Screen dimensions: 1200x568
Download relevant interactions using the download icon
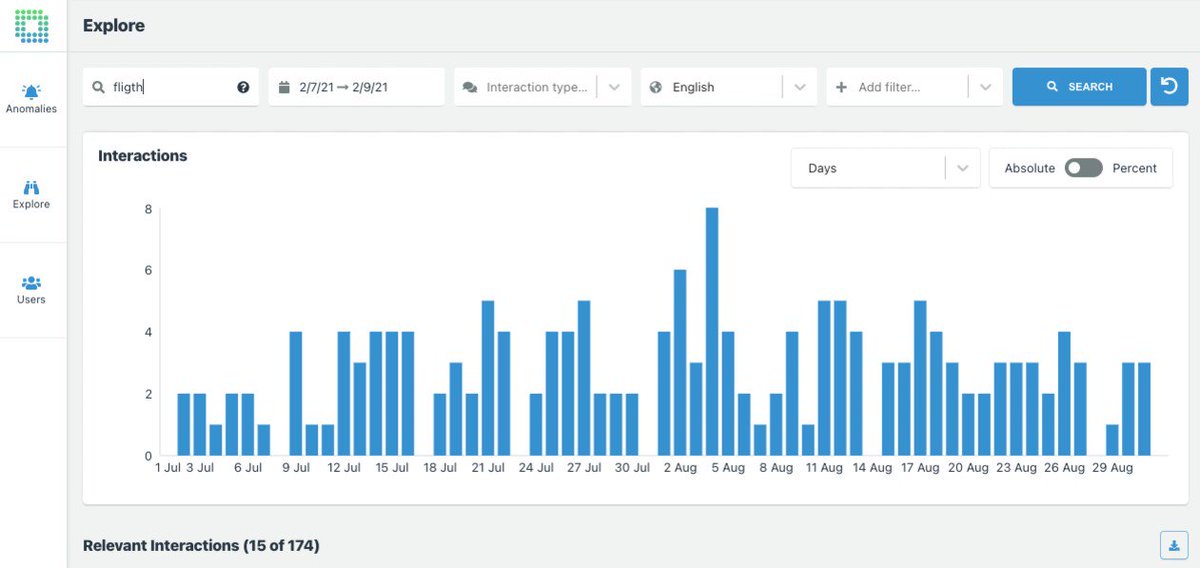click(x=1172, y=545)
